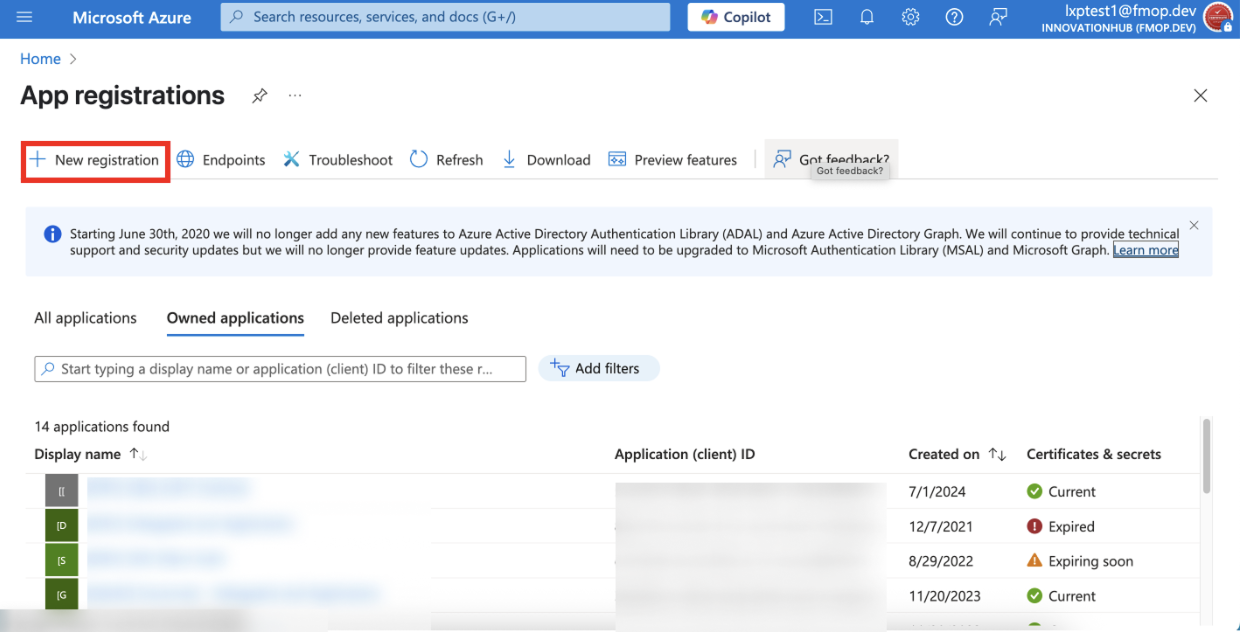Refresh the application list
1240x636 pixels.
447,160
